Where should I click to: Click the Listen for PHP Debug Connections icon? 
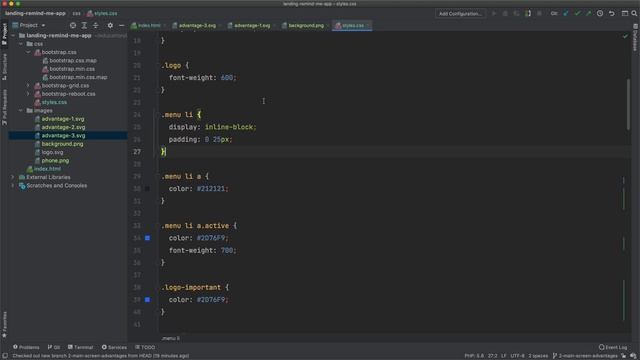click(x=528, y=13)
